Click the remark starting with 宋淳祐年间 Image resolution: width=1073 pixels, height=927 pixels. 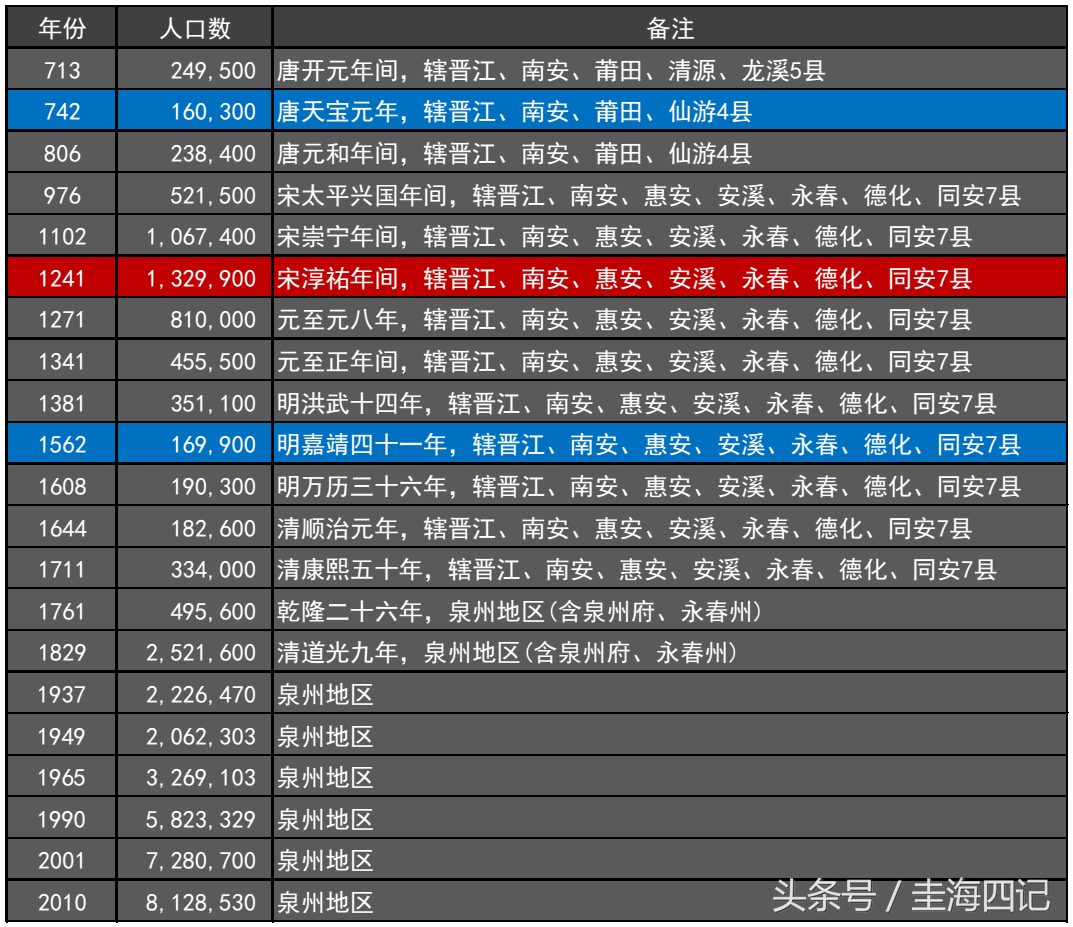624,278
